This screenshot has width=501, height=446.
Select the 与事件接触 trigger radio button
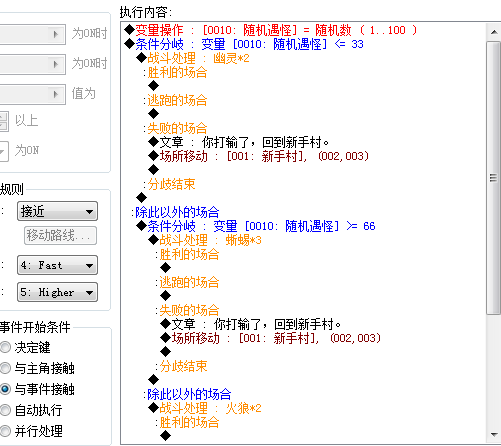5,389
